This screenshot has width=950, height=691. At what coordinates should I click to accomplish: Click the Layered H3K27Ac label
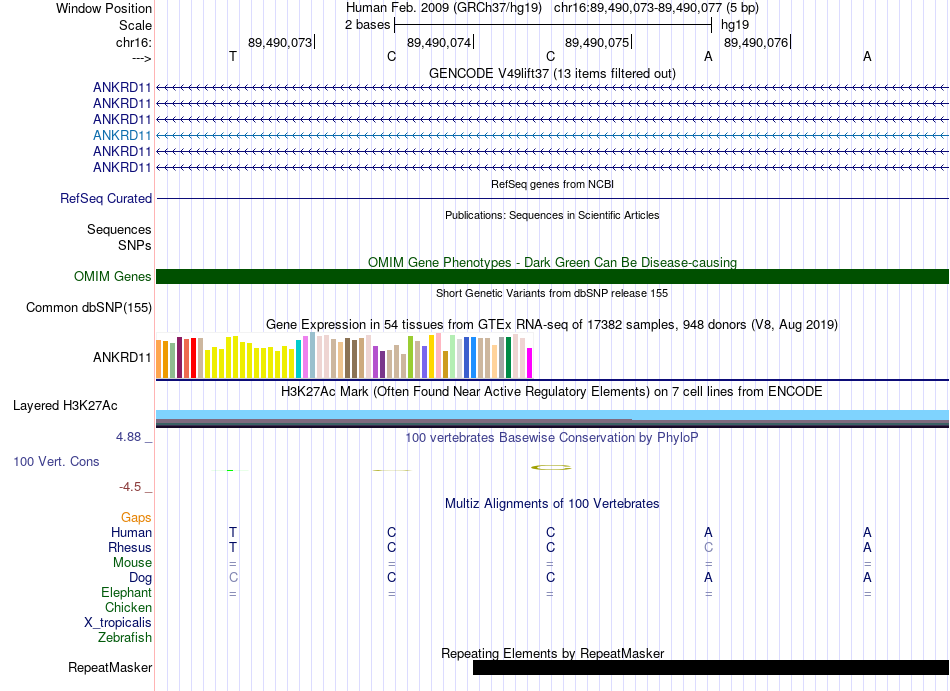(65, 406)
